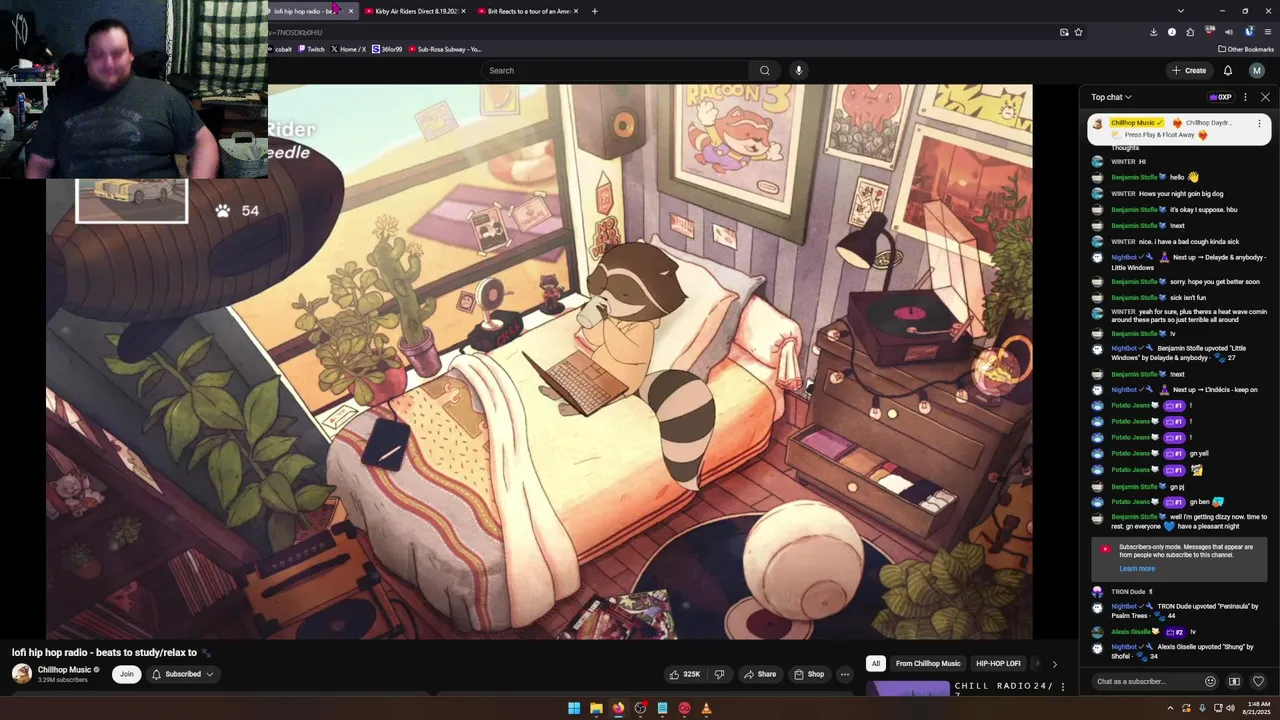Open the browser hamburger menu
This screenshot has width=1280, height=720.
point(1268,32)
